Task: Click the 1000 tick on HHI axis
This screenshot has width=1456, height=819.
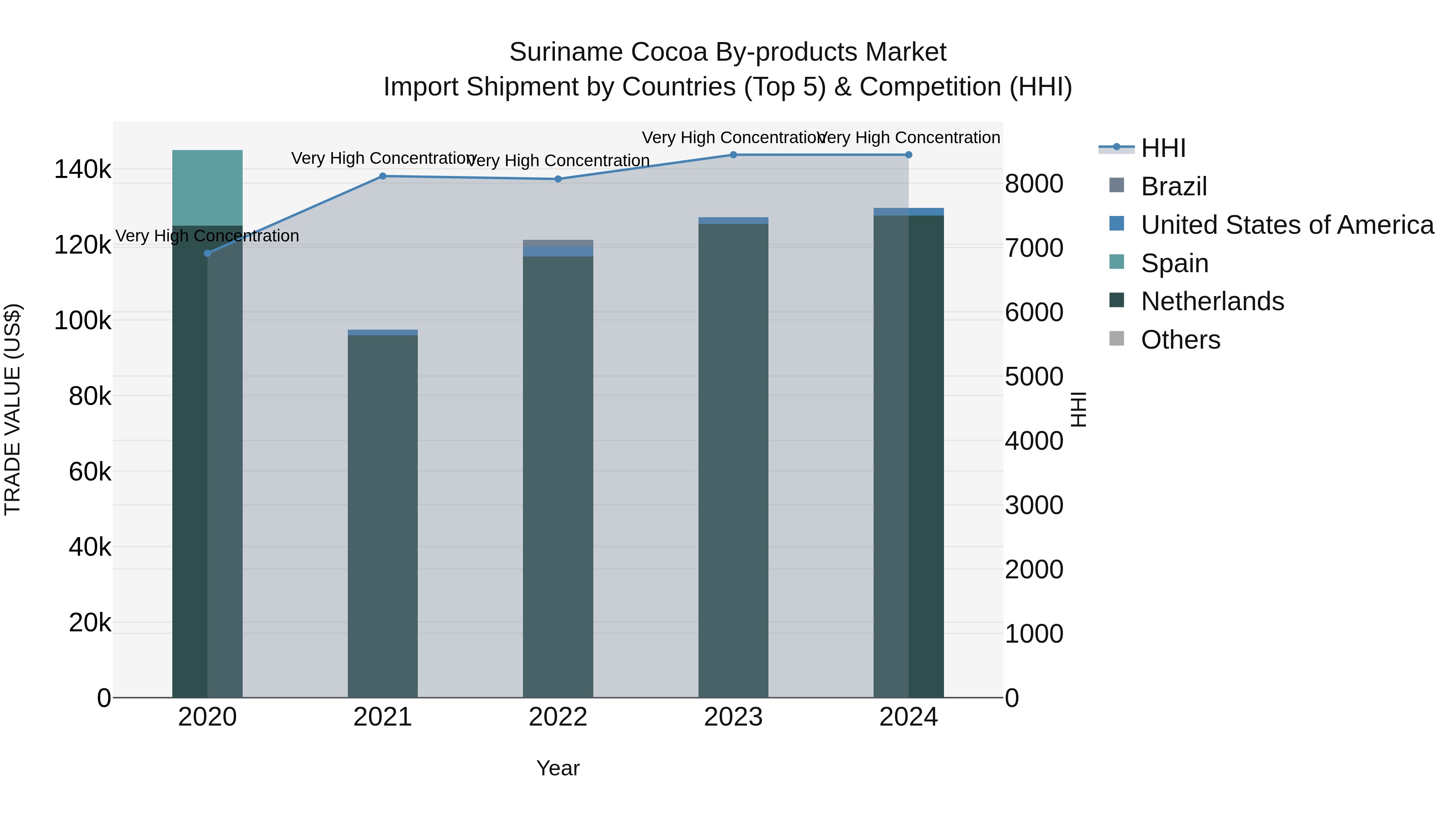Action: [1034, 634]
